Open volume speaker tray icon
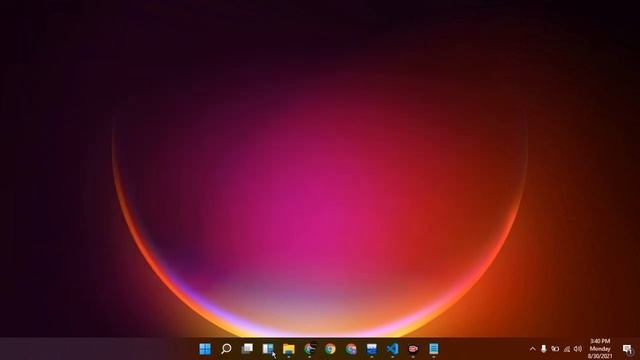This screenshot has height=360, width=640. coord(578,349)
